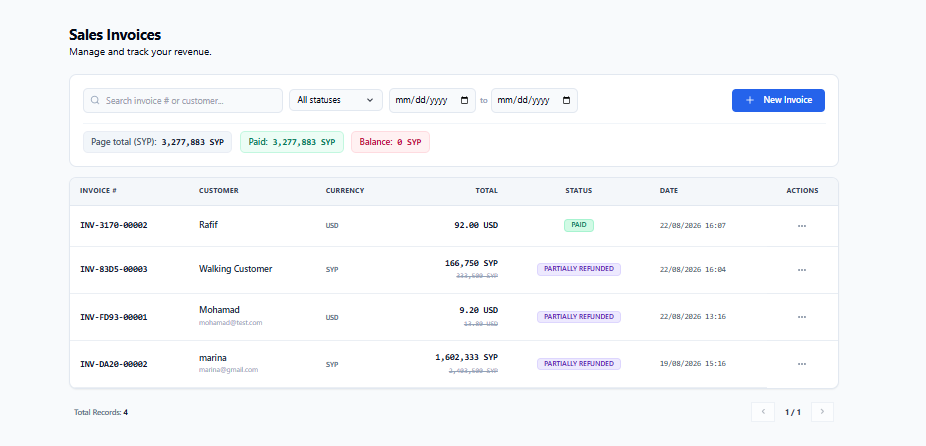Select invoice number INV-83D5-00003
Viewport: 926px width, 446px height.
[x=113, y=269]
